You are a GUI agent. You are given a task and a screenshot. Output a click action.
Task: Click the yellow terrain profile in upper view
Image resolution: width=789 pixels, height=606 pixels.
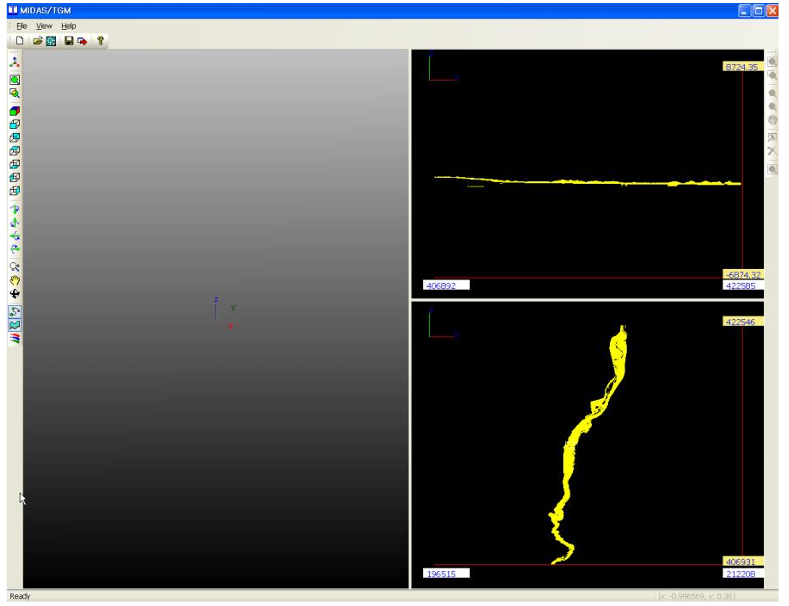pyautogui.click(x=587, y=181)
